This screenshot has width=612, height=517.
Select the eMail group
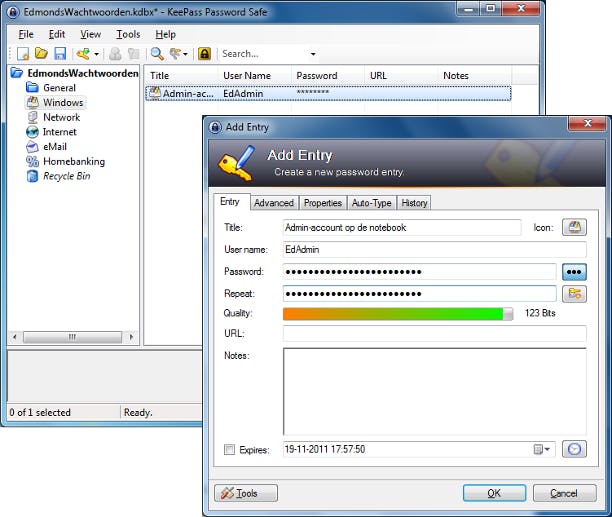click(55, 147)
